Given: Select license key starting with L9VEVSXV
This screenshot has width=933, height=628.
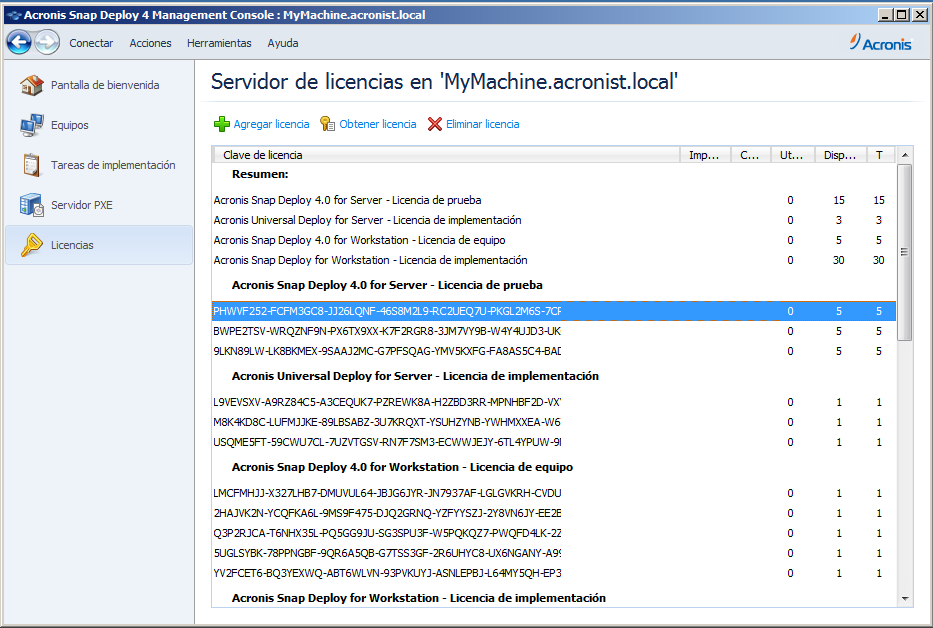Looking at the screenshot, I should [387, 402].
